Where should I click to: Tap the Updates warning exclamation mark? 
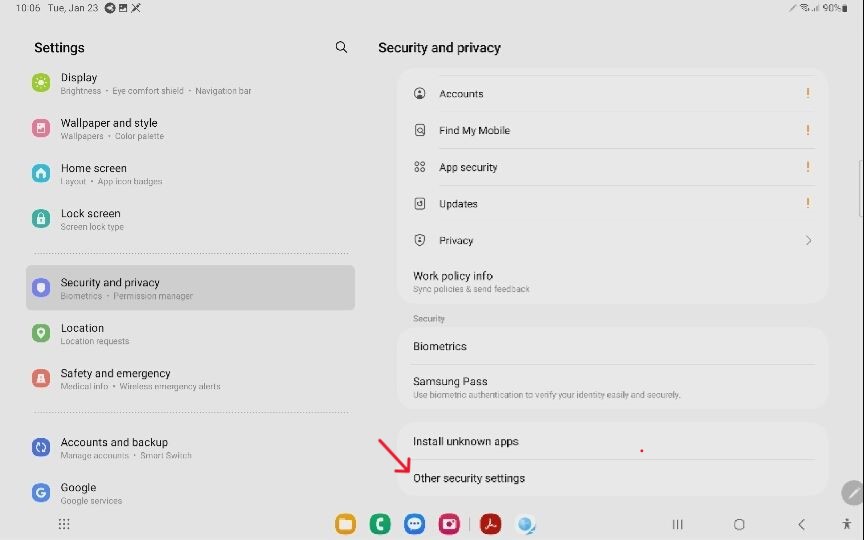click(x=808, y=202)
